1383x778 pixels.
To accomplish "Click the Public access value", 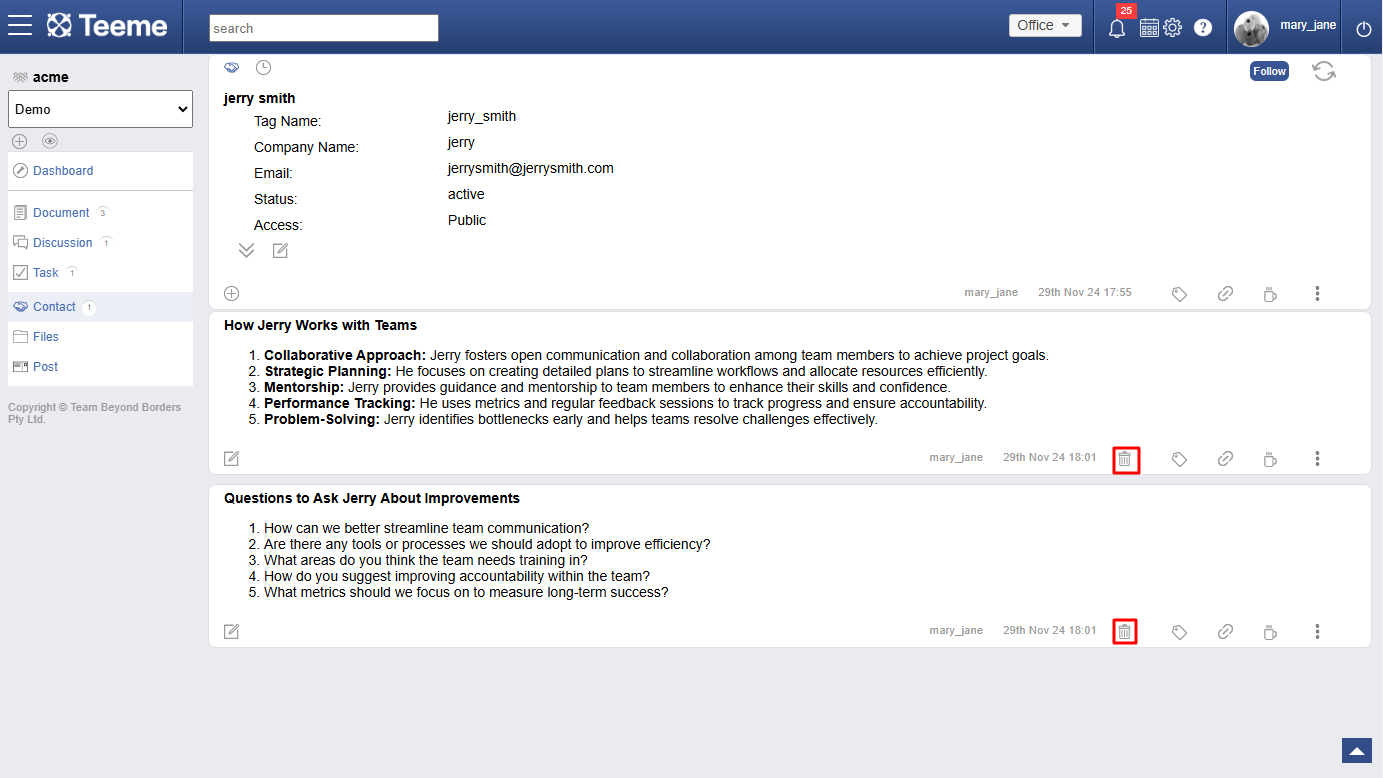I will 467,220.
